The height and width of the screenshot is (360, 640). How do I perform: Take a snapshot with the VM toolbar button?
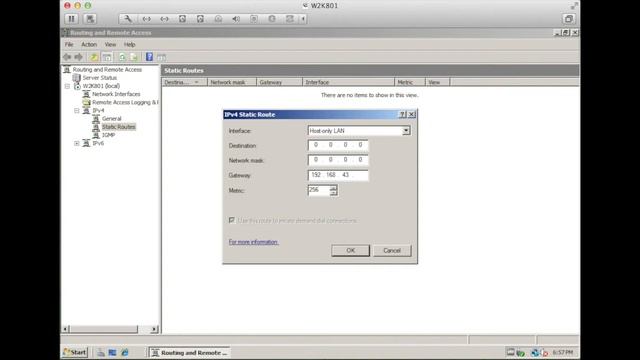pos(90,19)
